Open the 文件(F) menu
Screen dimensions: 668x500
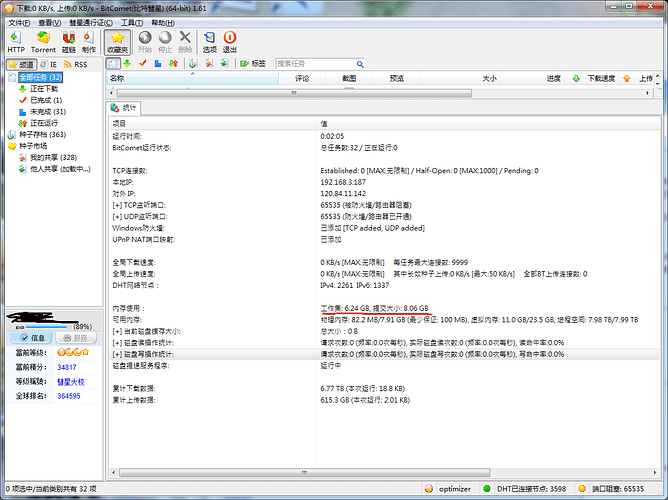[19, 23]
